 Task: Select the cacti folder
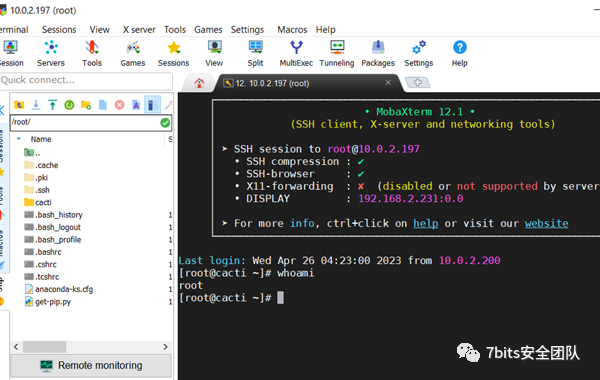38,202
